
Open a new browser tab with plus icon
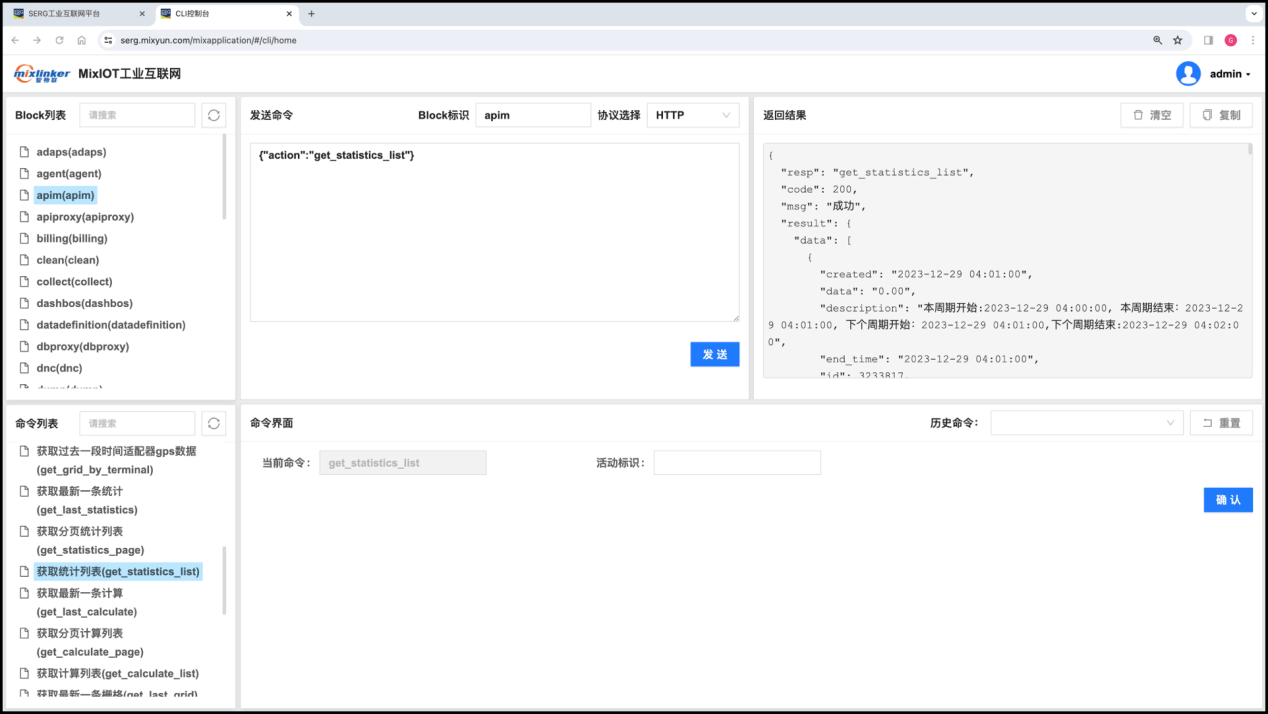(x=311, y=14)
